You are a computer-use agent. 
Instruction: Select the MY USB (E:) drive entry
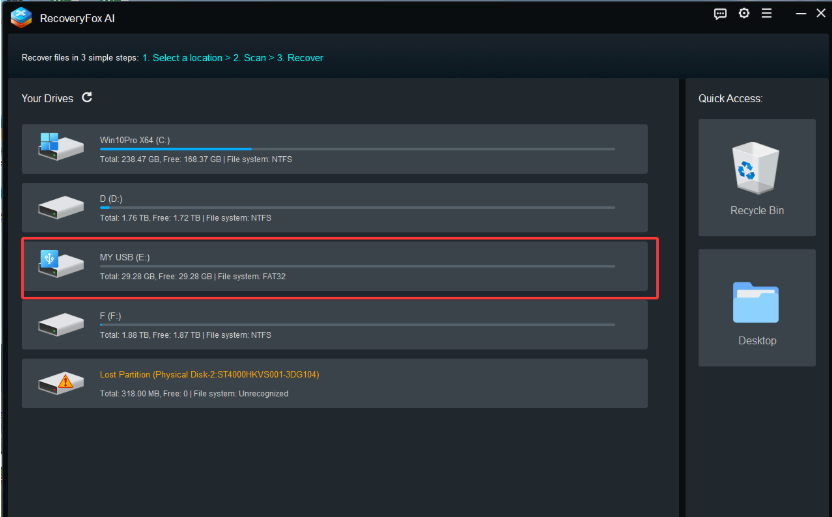tap(335, 266)
